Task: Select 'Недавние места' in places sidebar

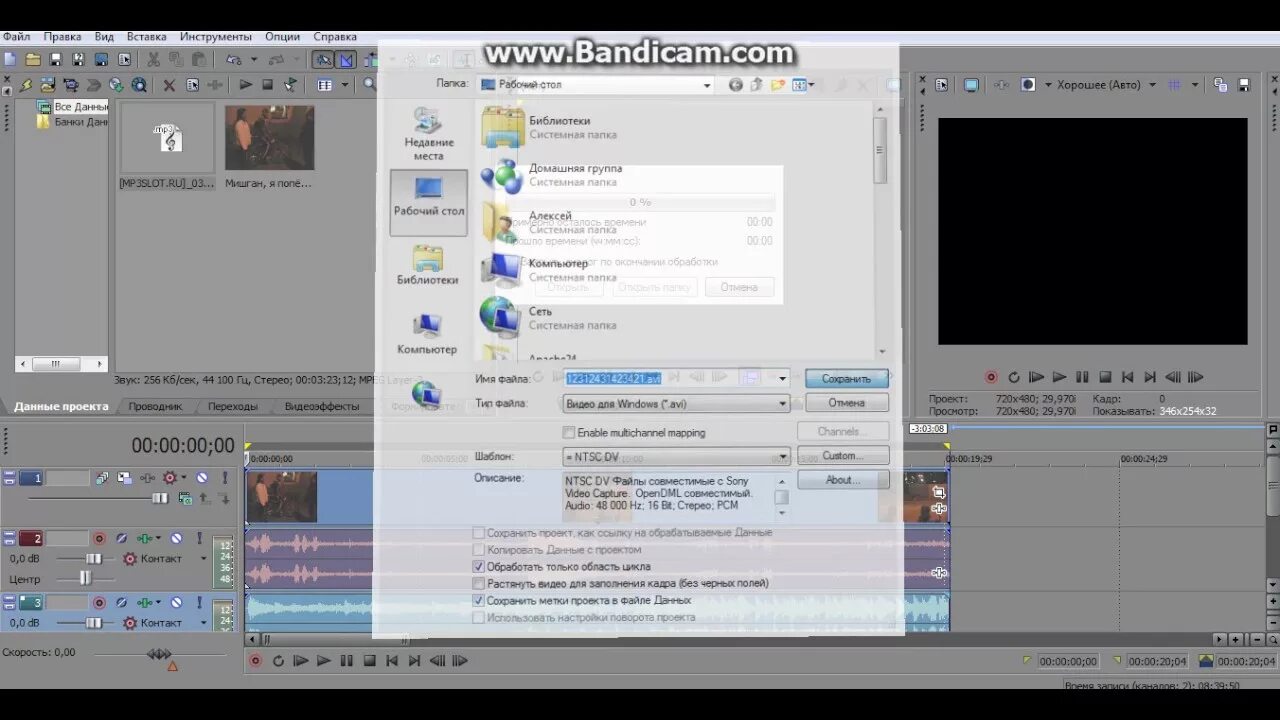Action: [x=428, y=135]
